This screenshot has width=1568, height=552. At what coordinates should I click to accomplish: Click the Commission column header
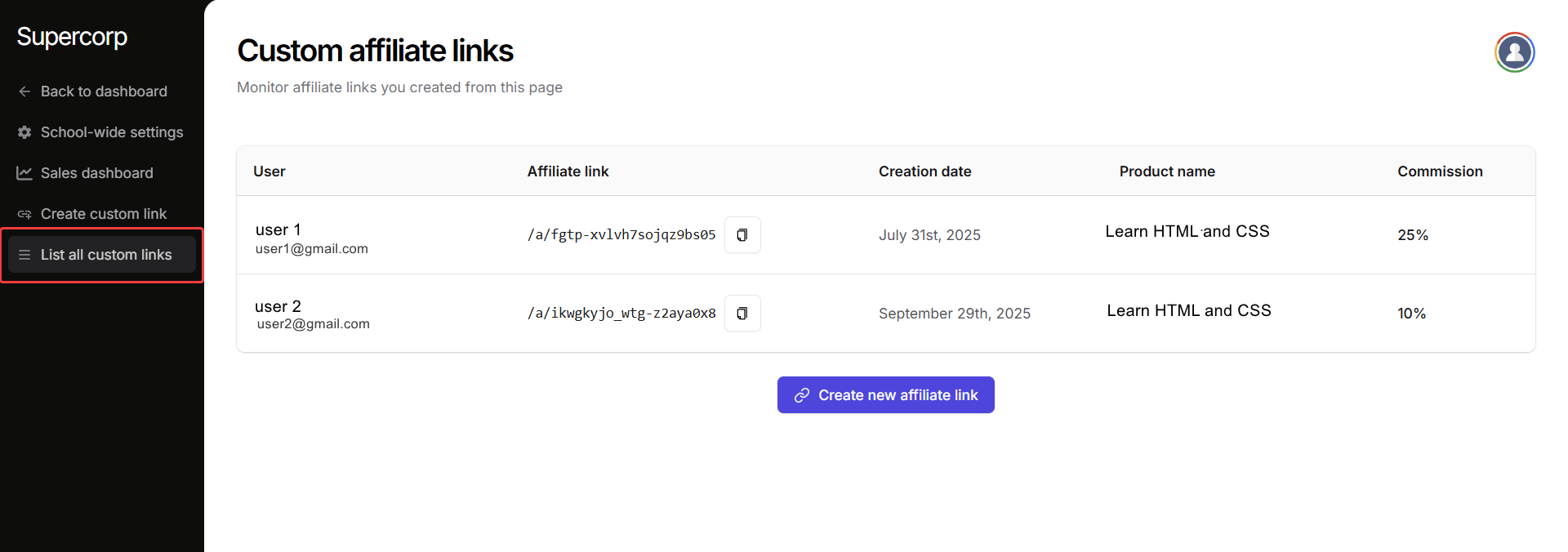1439,171
